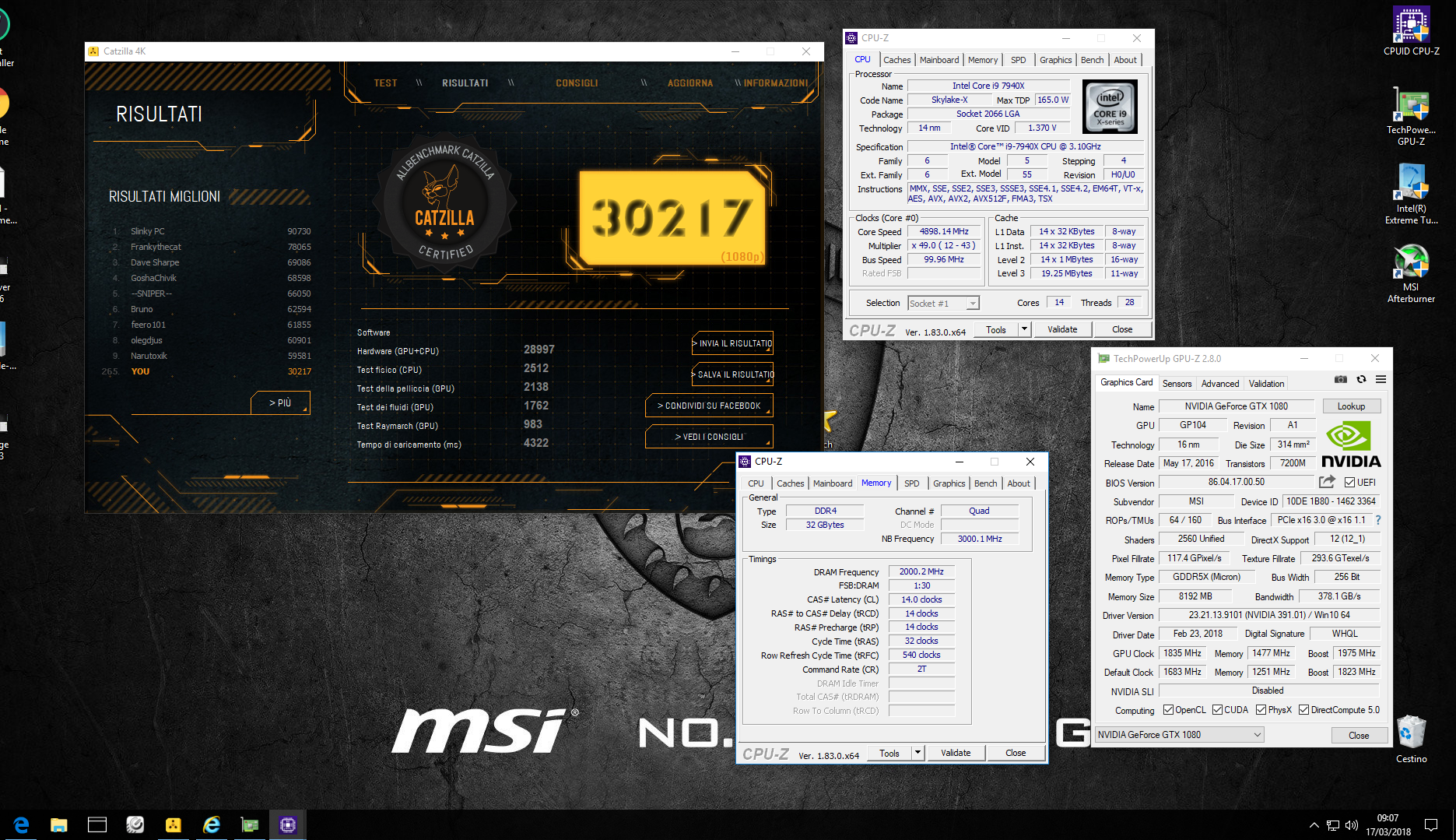Open the AGGIORNA tab in Catzilla
The width and height of the screenshot is (1456, 840).
(x=689, y=83)
